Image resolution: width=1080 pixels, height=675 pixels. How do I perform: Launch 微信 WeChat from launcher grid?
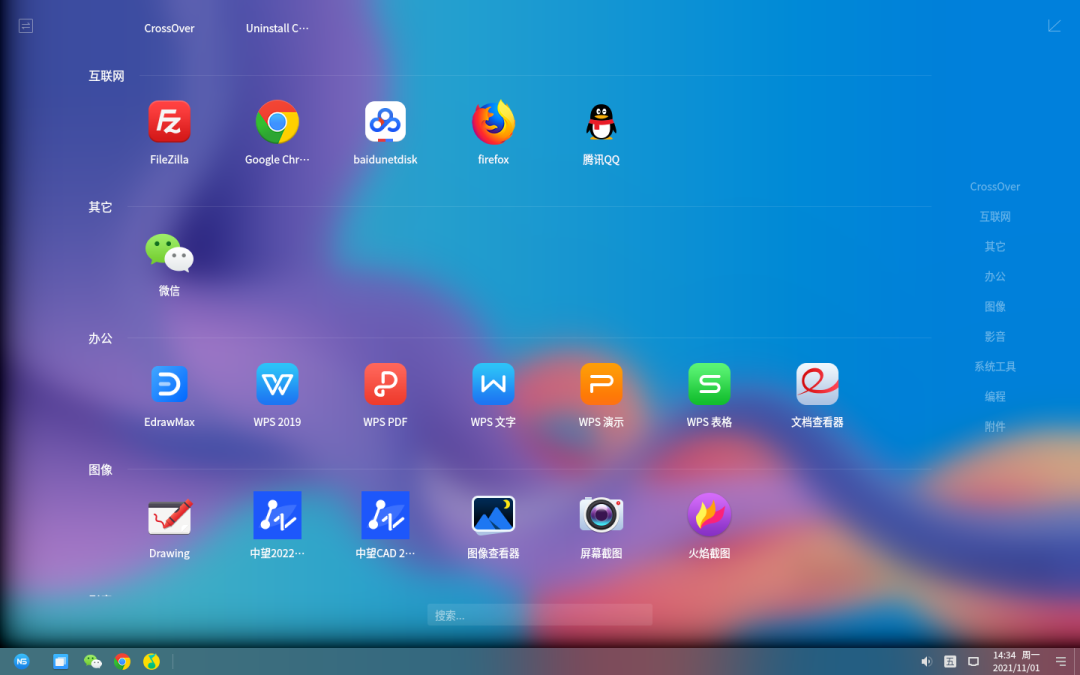click(169, 253)
